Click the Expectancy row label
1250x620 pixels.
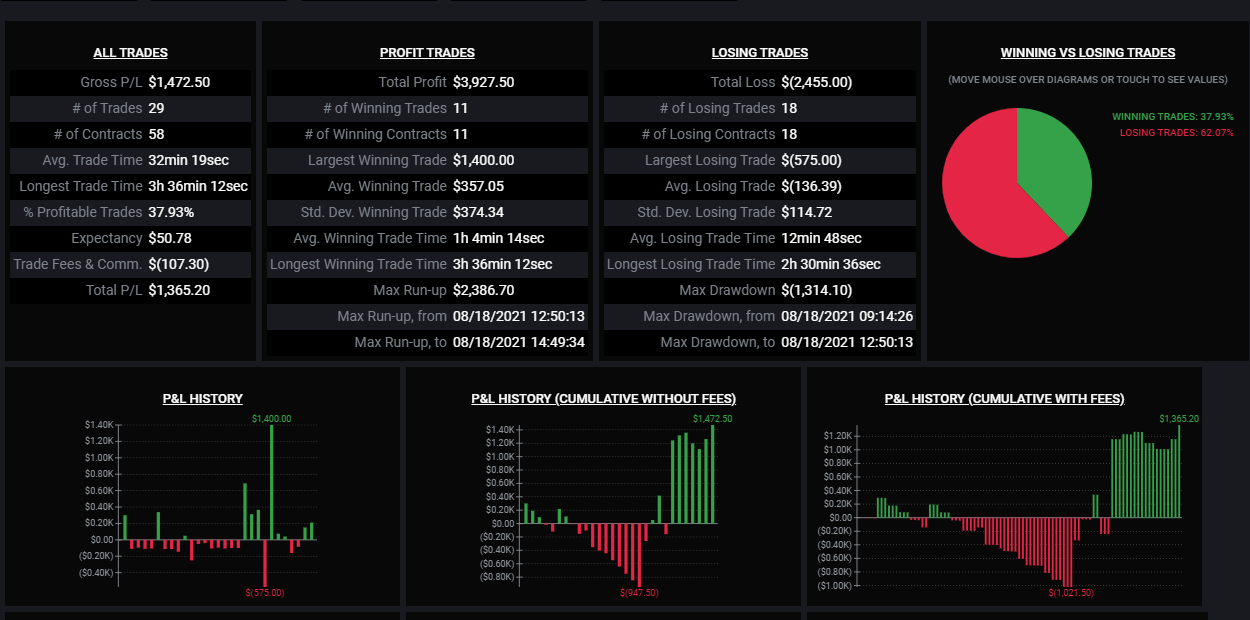(107, 238)
